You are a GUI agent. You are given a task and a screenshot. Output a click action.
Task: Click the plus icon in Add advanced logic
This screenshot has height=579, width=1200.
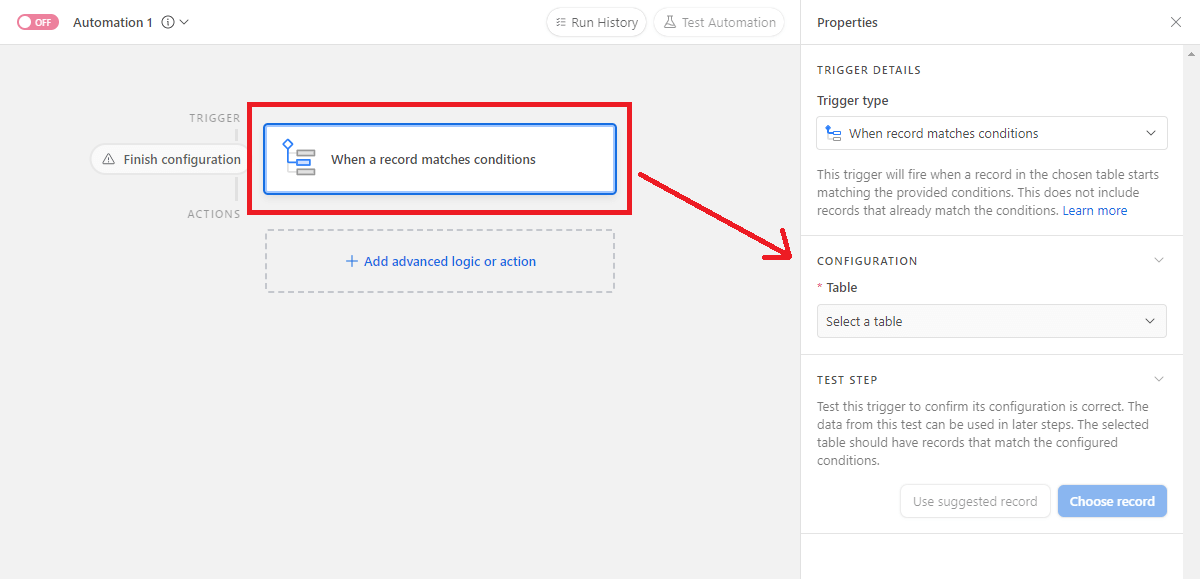click(x=351, y=260)
